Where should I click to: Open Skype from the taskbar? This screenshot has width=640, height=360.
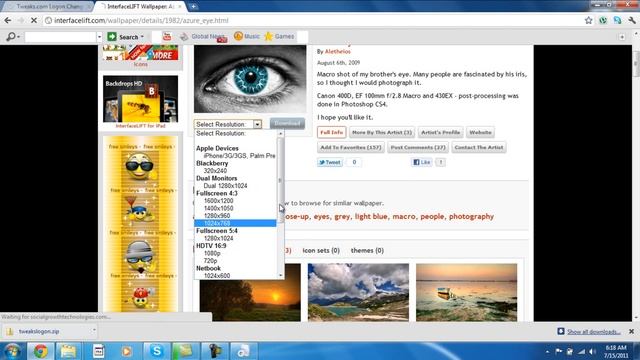click(x=156, y=351)
